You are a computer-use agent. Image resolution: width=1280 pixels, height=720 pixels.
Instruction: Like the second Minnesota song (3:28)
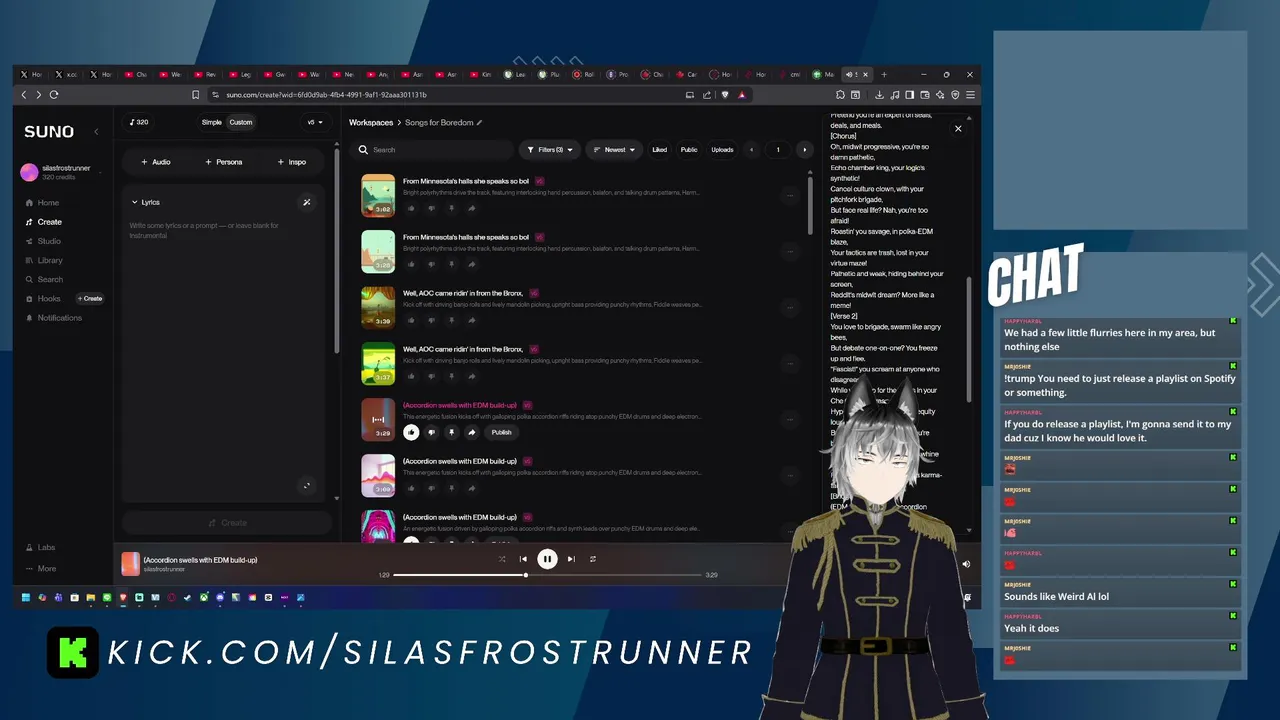tap(411, 264)
